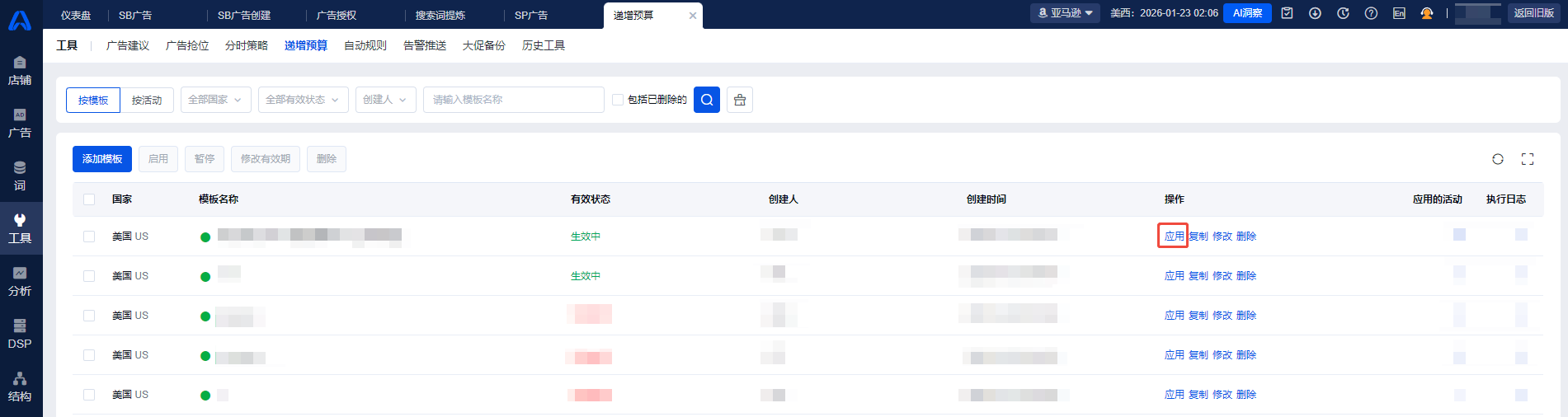The height and width of the screenshot is (417, 1568).
Task: Open the SB广告创建 tab
Action: click(244, 16)
